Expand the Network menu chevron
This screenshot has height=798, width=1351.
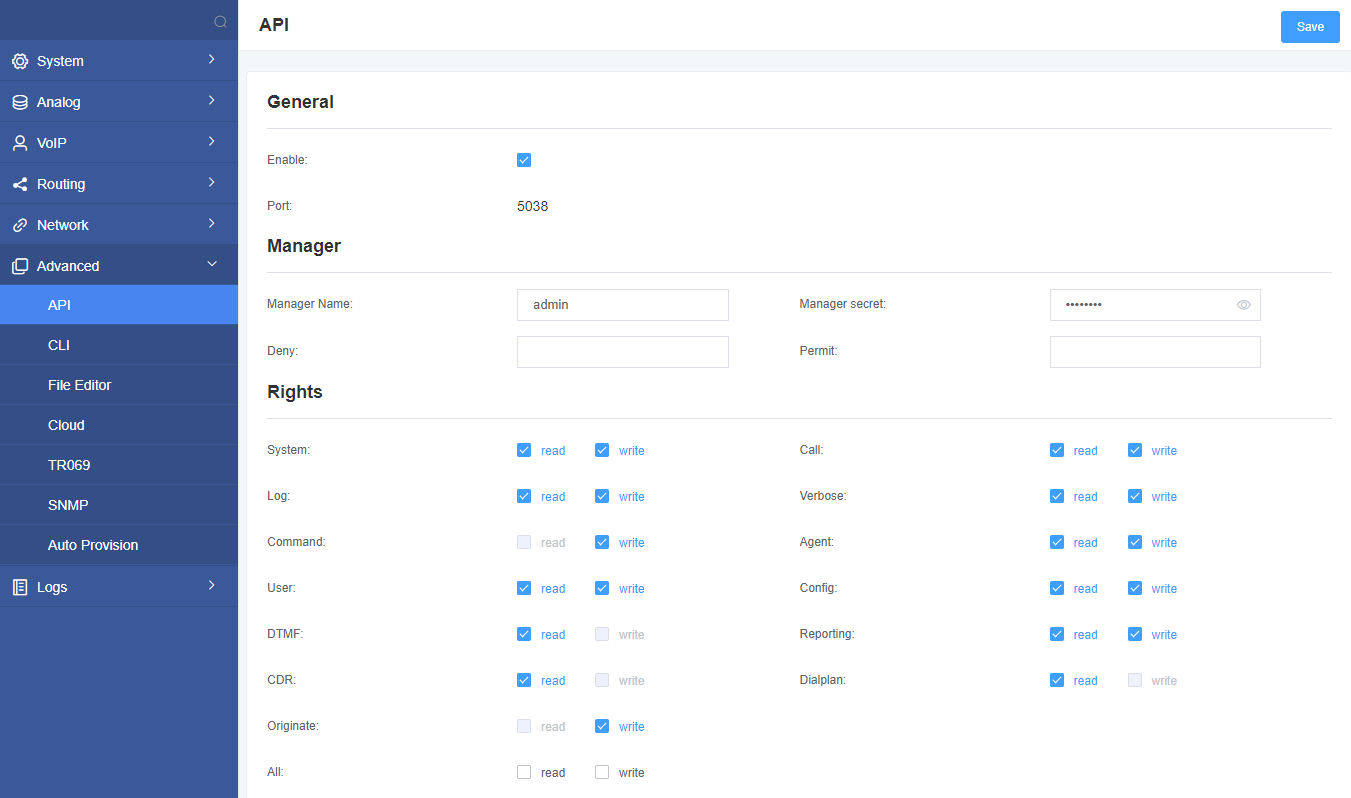pos(211,224)
